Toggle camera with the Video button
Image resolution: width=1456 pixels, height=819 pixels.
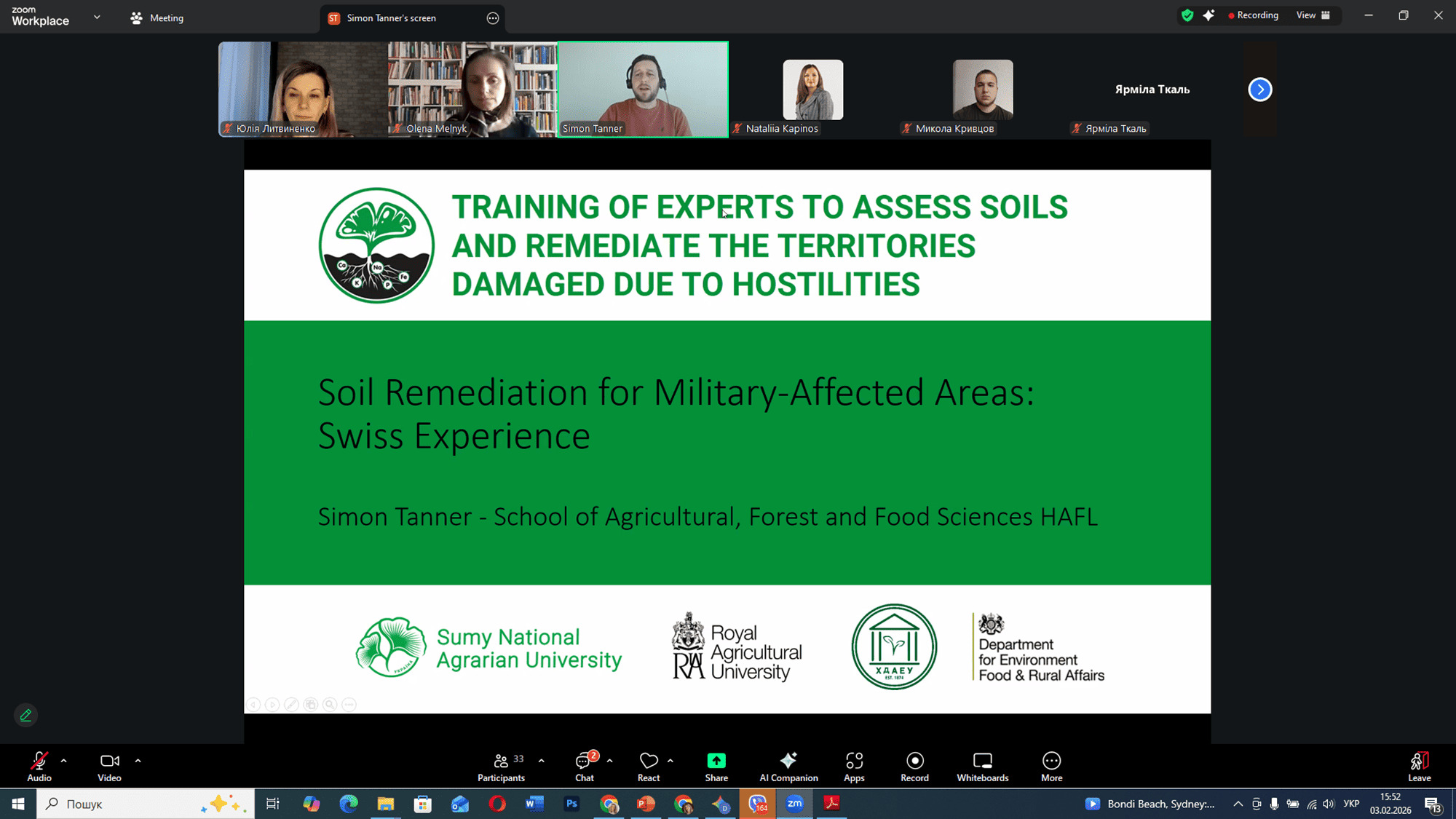[109, 767]
